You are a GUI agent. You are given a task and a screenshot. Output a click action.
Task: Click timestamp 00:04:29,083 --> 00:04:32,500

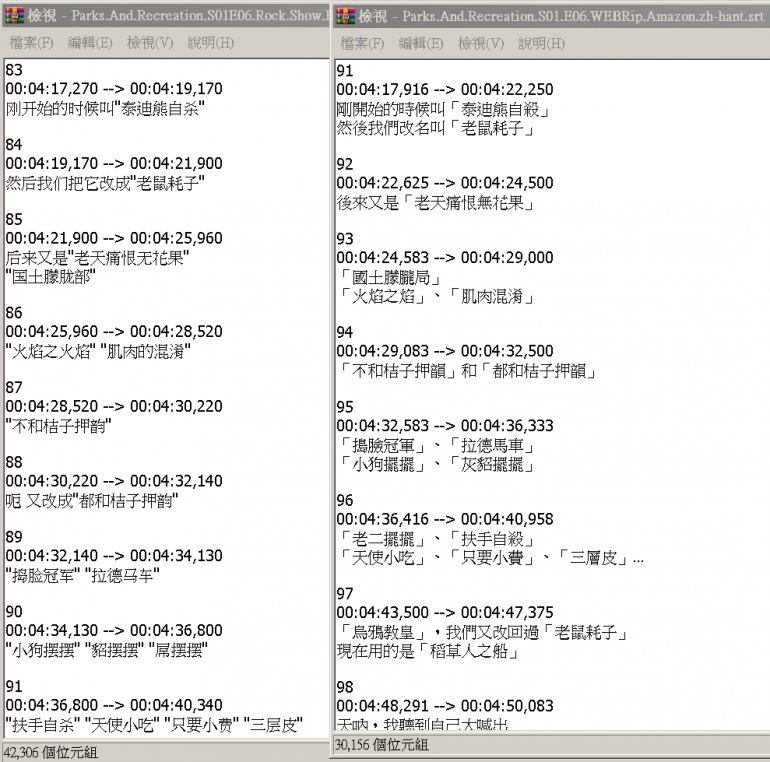point(445,351)
